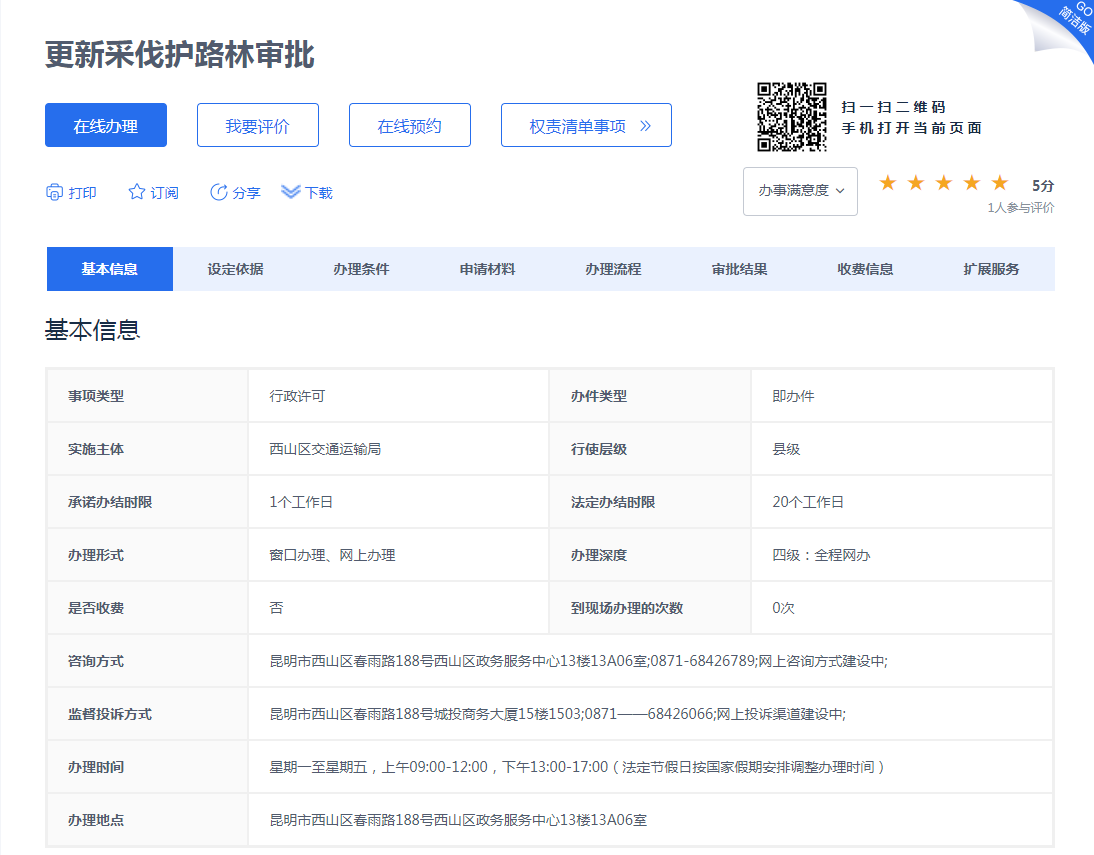Click the 实施主体 label
This screenshot has height=855, width=1094.
coord(96,449)
